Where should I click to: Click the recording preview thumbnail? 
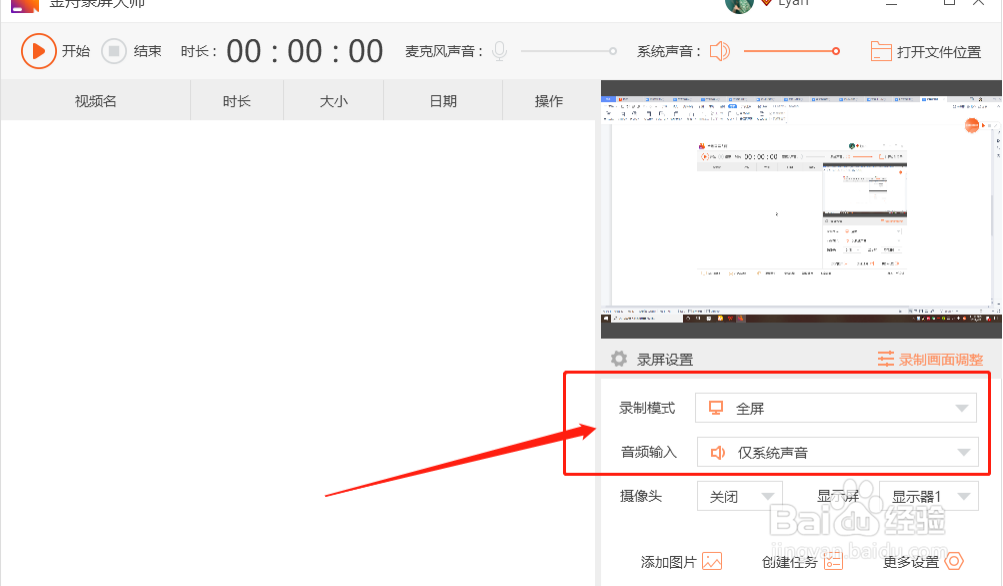(800, 210)
